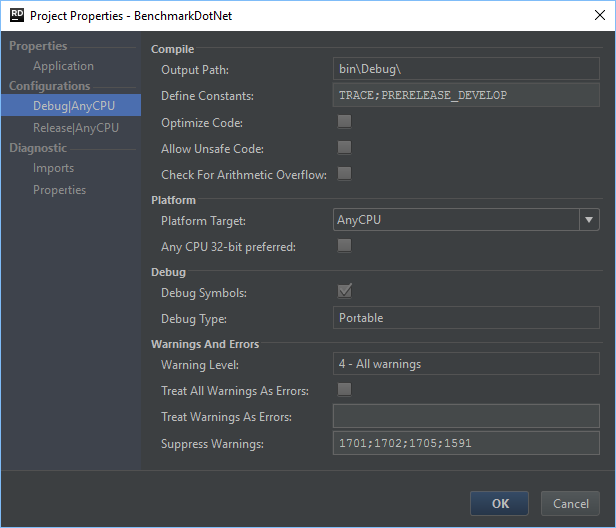
Task: Enable Treat All Warnings As Errors
Action: point(345,390)
